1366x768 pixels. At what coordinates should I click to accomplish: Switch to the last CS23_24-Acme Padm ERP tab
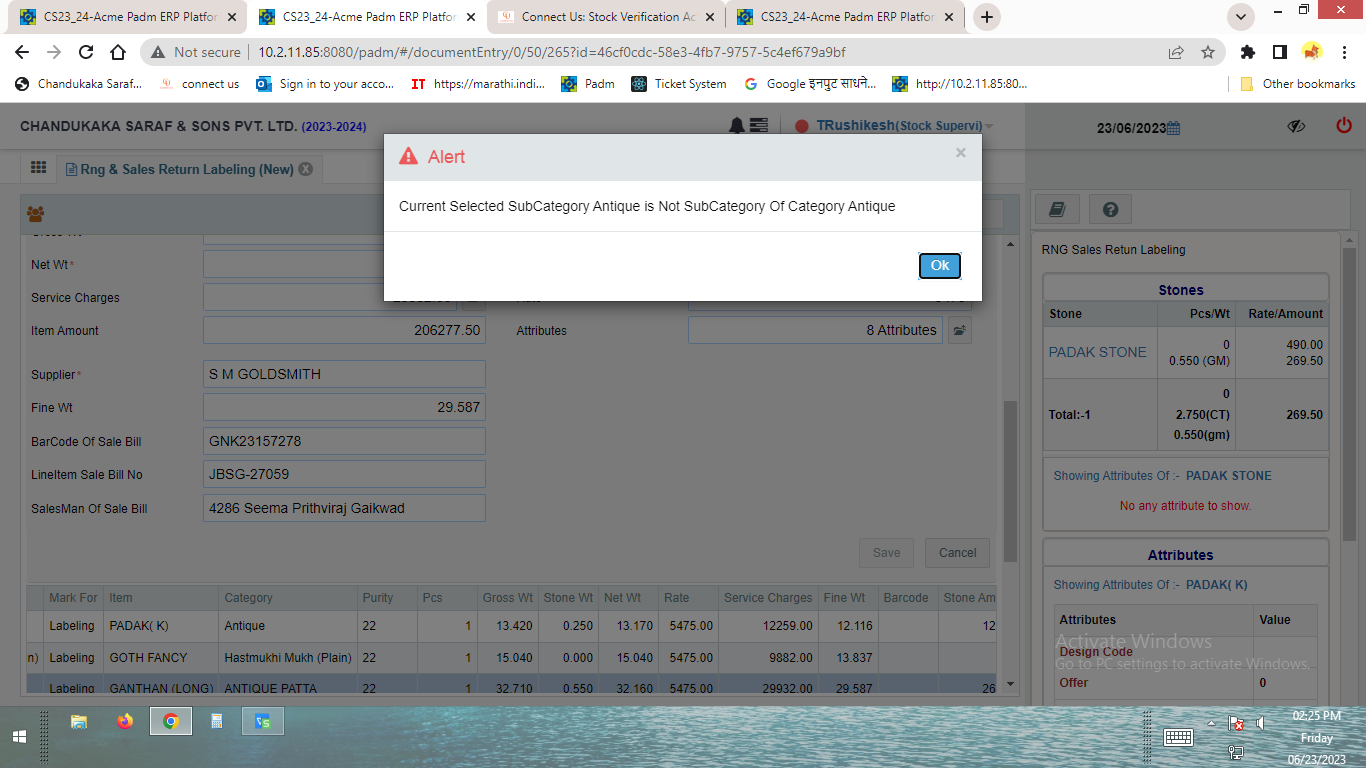point(846,17)
